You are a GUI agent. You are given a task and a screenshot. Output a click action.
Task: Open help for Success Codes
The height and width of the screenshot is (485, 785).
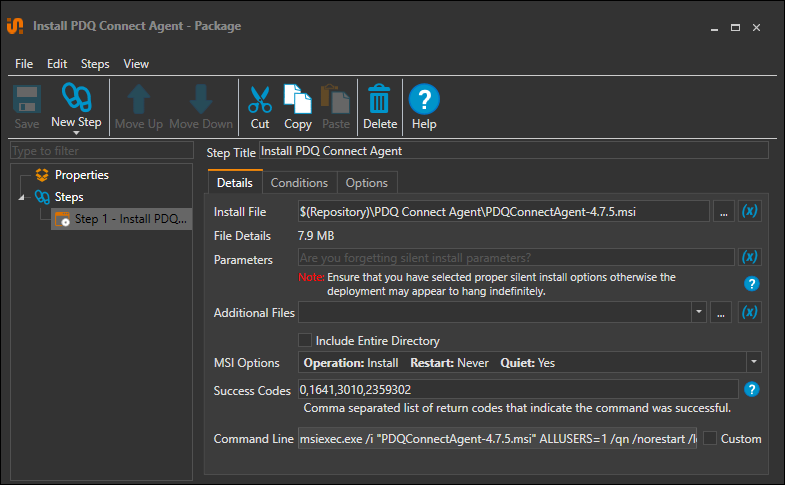coord(751,389)
